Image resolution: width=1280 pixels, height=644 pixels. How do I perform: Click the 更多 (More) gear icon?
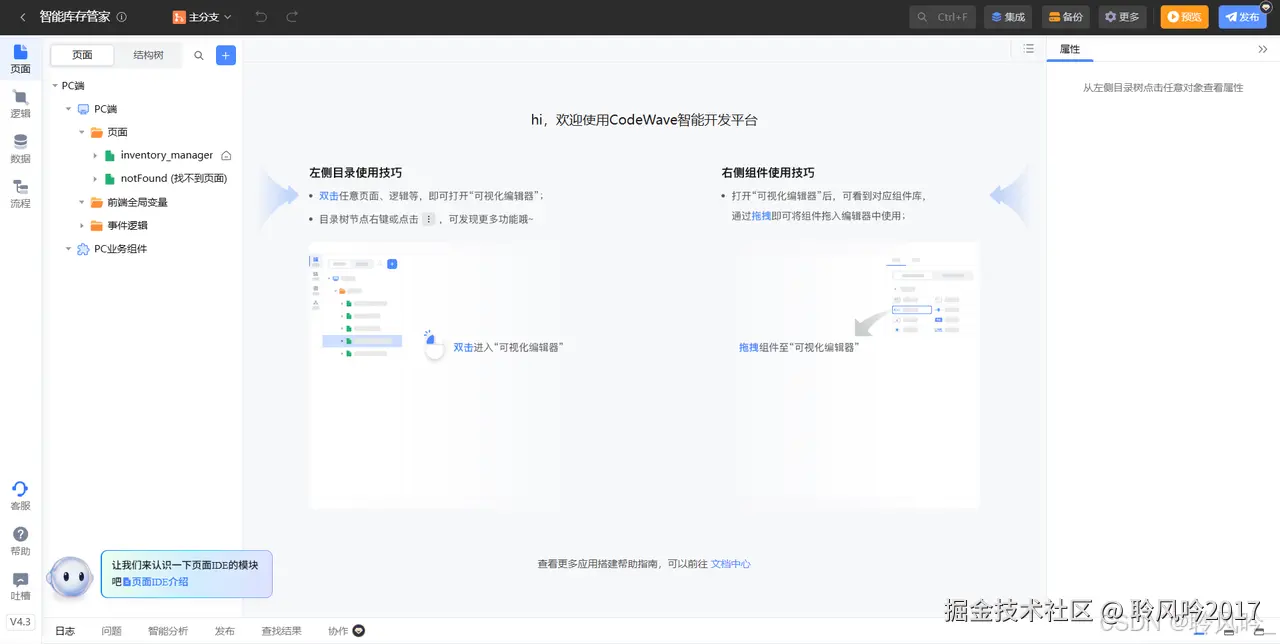(x=1122, y=17)
